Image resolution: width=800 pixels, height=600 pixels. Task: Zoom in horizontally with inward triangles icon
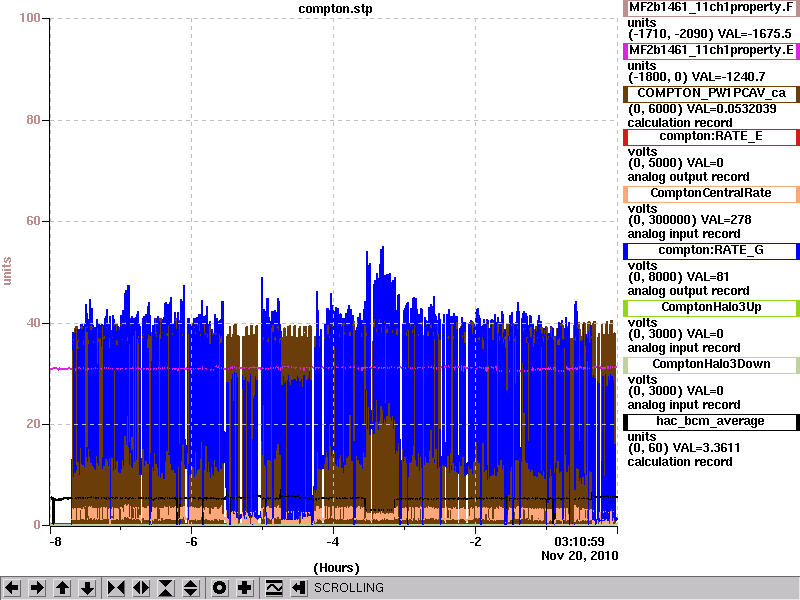coord(116,588)
